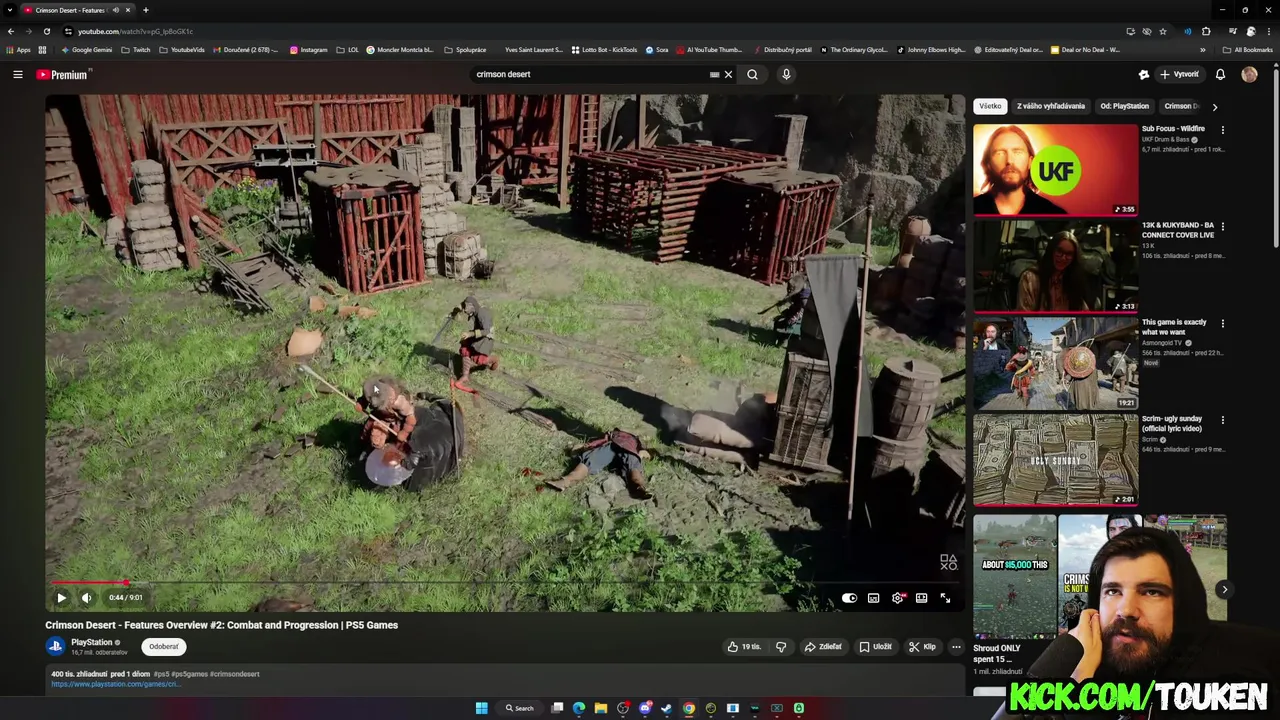The width and height of the screenshot is (1280, 720).
Task: Mute the Crimson Desert tab audio icon
Action: 115,10
